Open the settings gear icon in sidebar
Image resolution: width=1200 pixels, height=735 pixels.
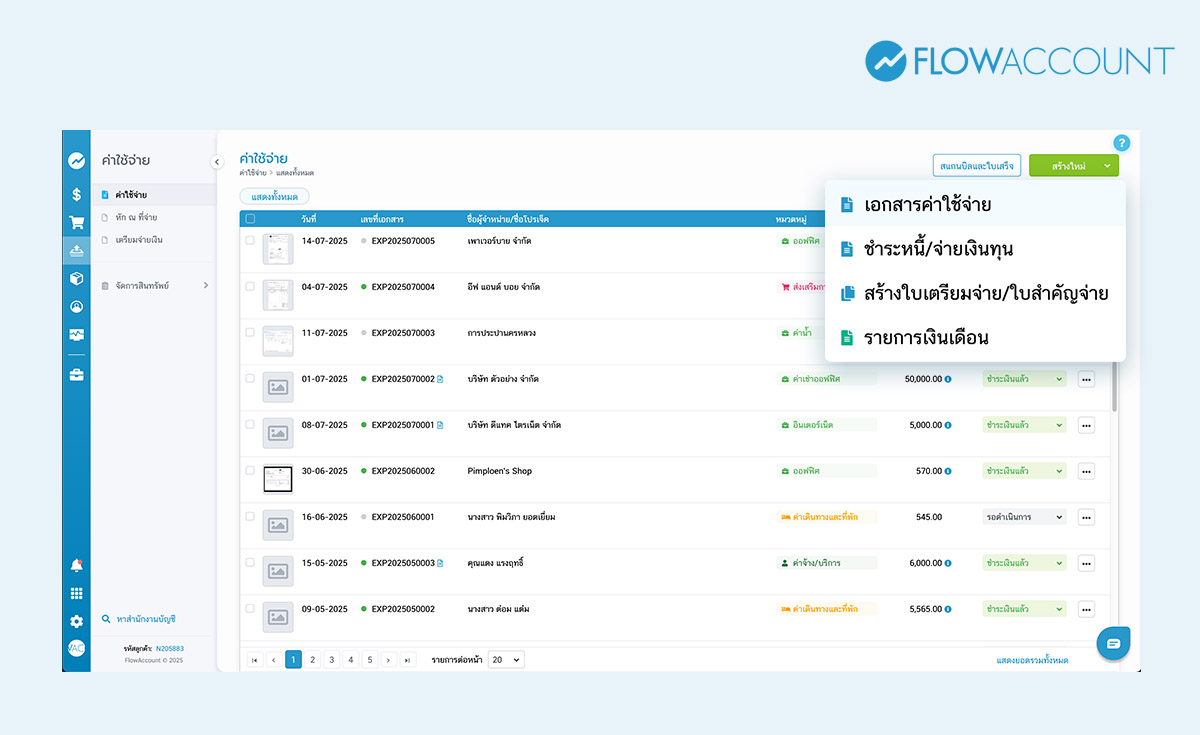click(x=76, y=621)
